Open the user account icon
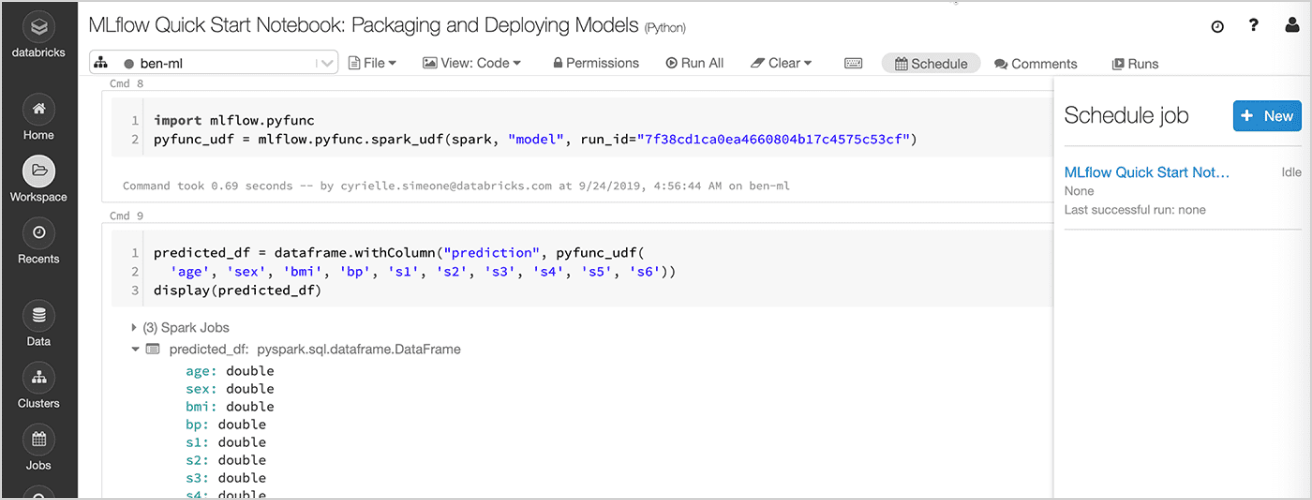Viewport: 1312px width, 500px height. pyautogui.click(x=1291, y=26)
